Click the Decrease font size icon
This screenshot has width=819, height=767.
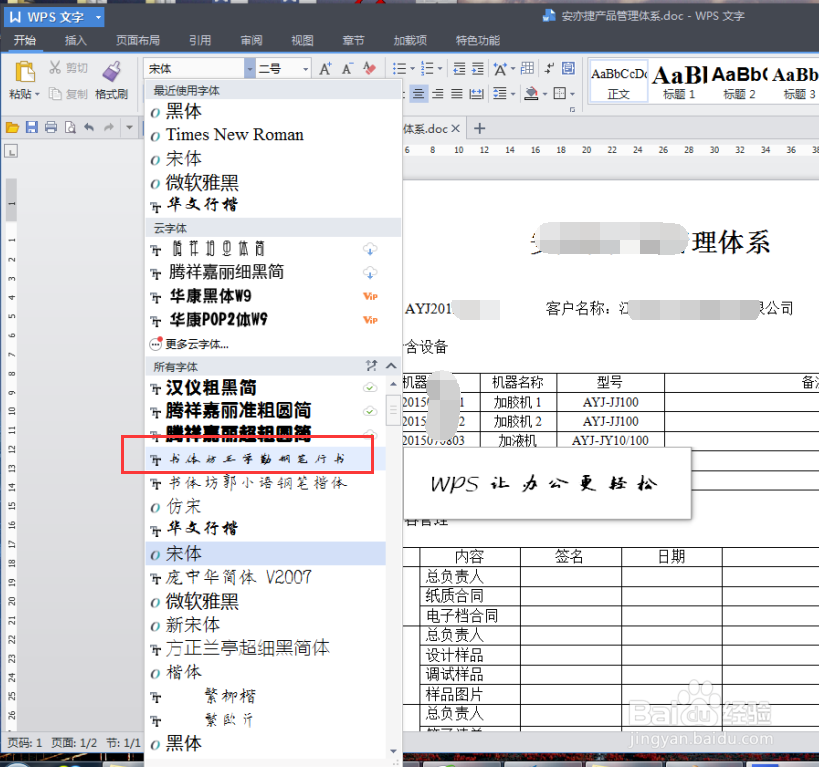pos(347,69)
